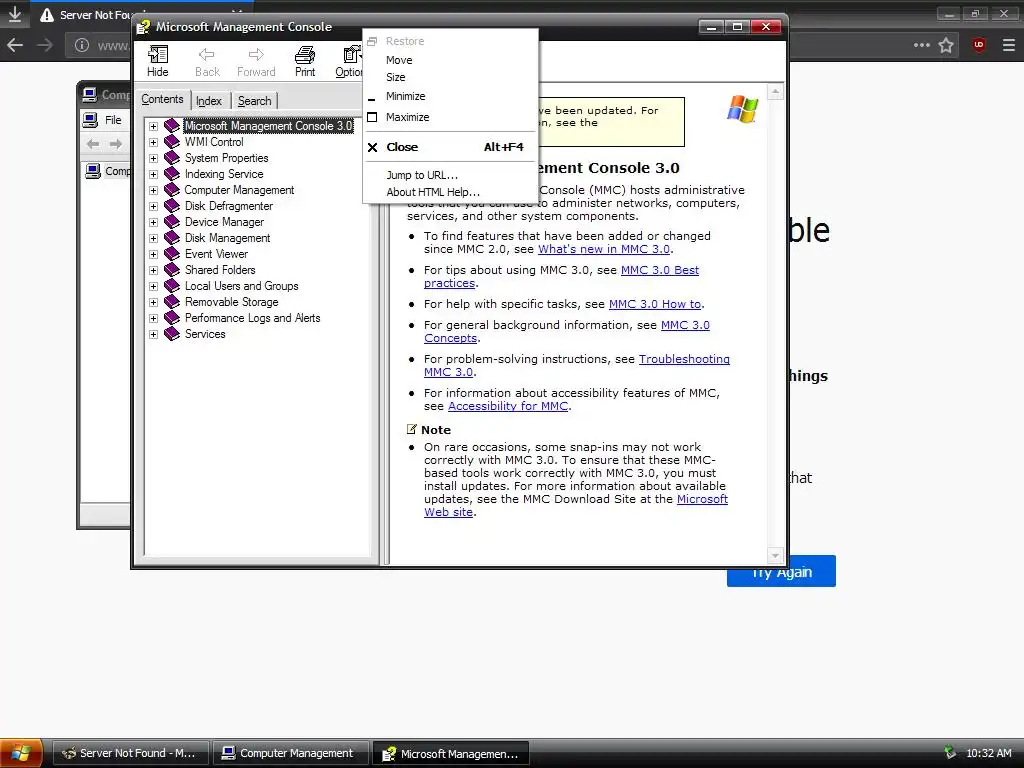The image size is (1024, 768).
Task: Open File menu in Computer Management window
Action: point(113,120)
